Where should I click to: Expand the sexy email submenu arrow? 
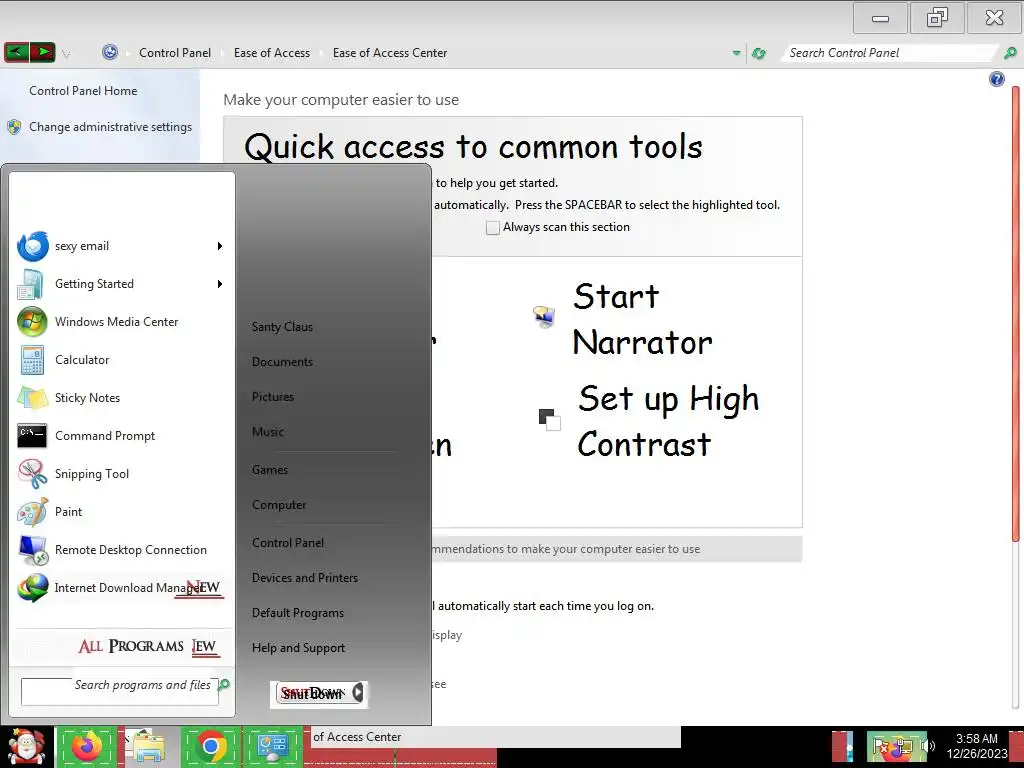[x=220, y=246]
